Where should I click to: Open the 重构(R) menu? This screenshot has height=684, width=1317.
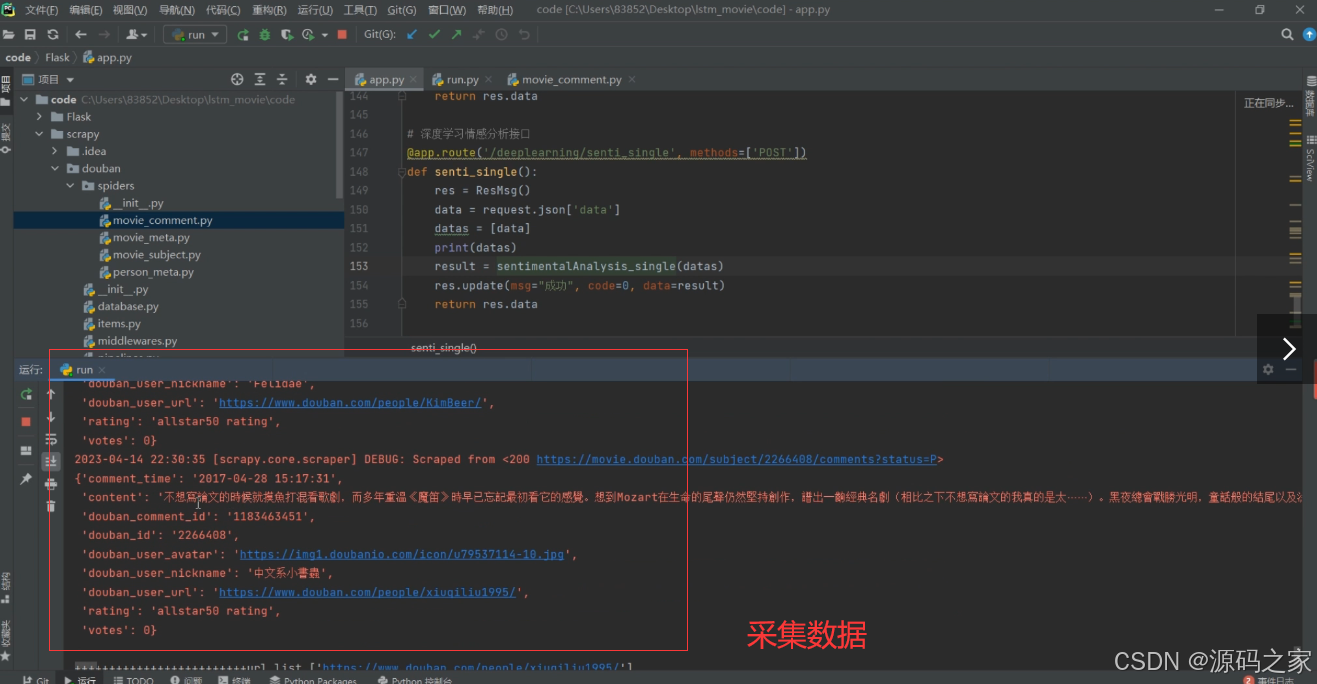point(269,10)
